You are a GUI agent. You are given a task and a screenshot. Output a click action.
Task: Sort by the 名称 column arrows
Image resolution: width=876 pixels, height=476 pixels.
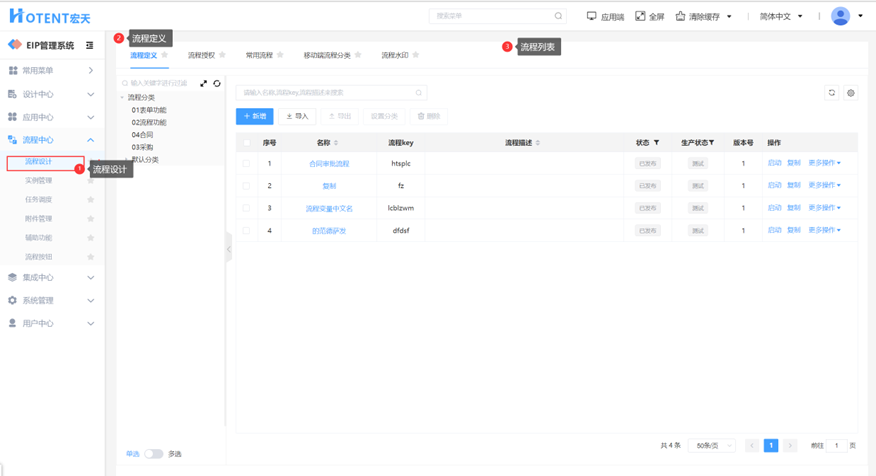tap(336, 143)
